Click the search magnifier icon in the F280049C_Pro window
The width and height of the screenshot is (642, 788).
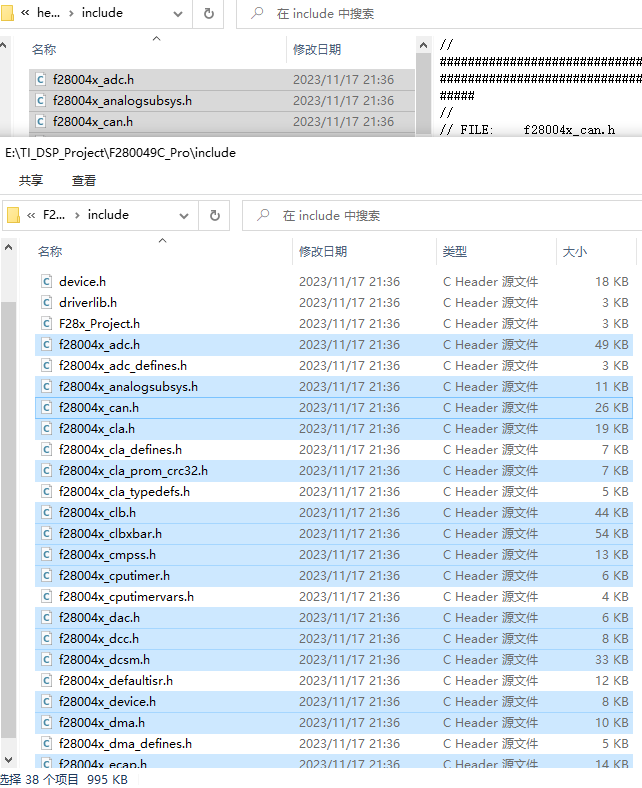coord(263,215)
